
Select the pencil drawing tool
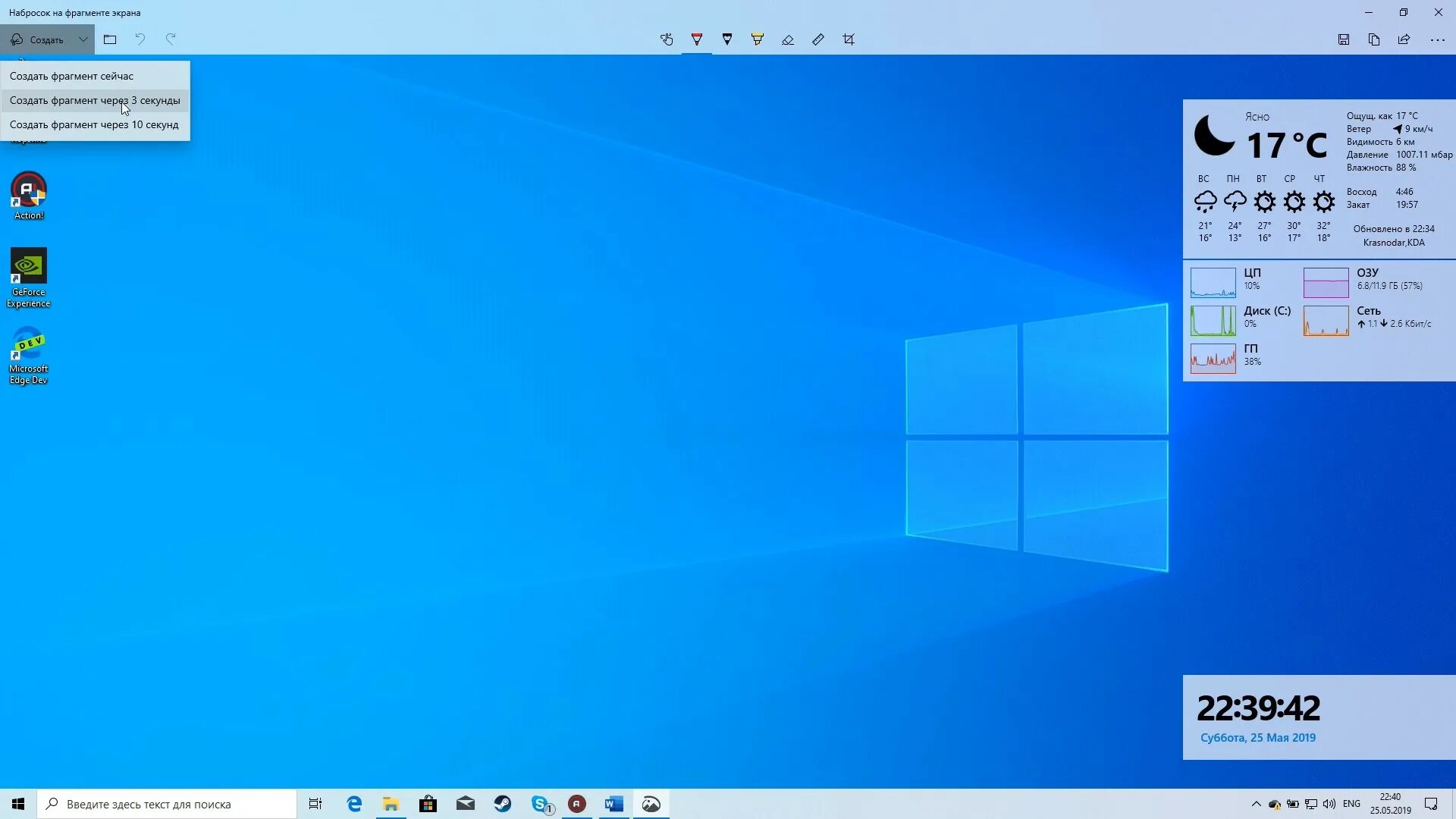727,39
